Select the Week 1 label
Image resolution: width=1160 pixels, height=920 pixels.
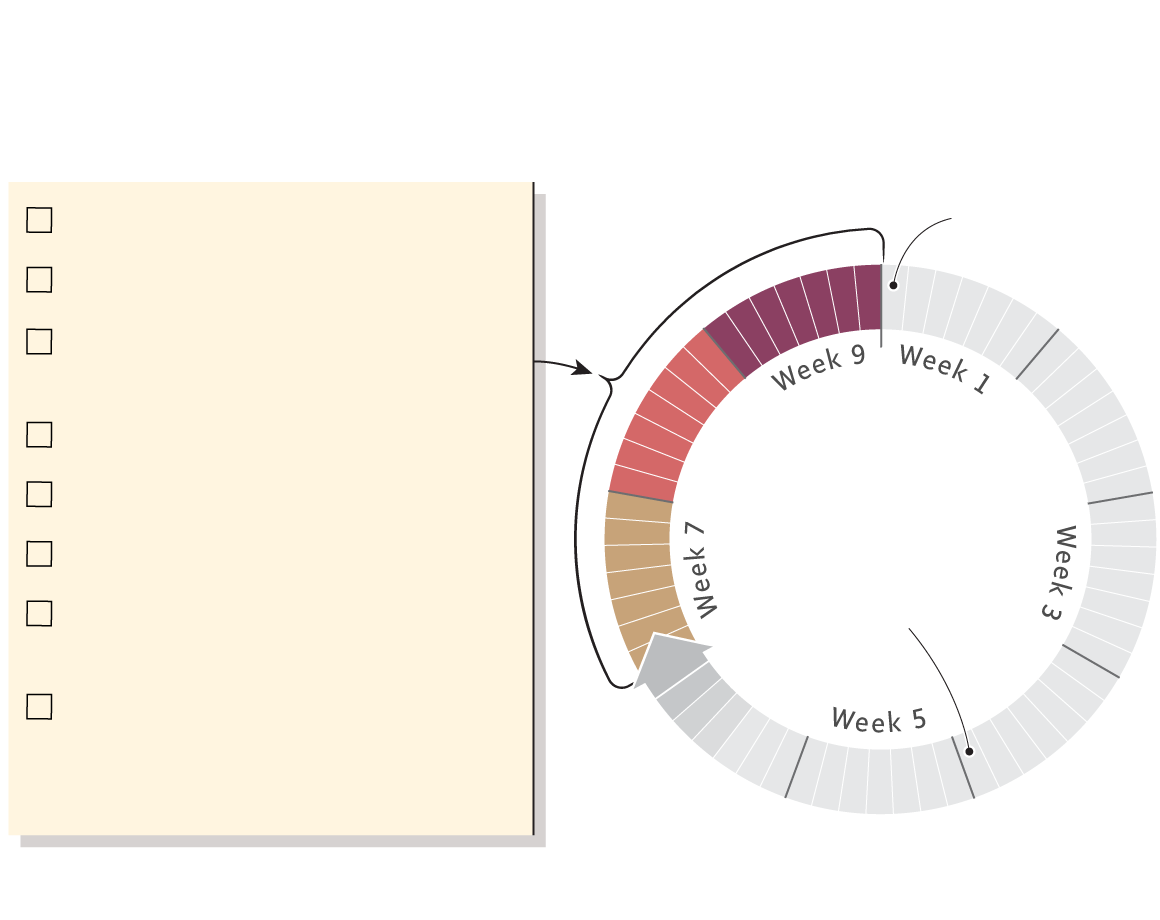point(943,368)
